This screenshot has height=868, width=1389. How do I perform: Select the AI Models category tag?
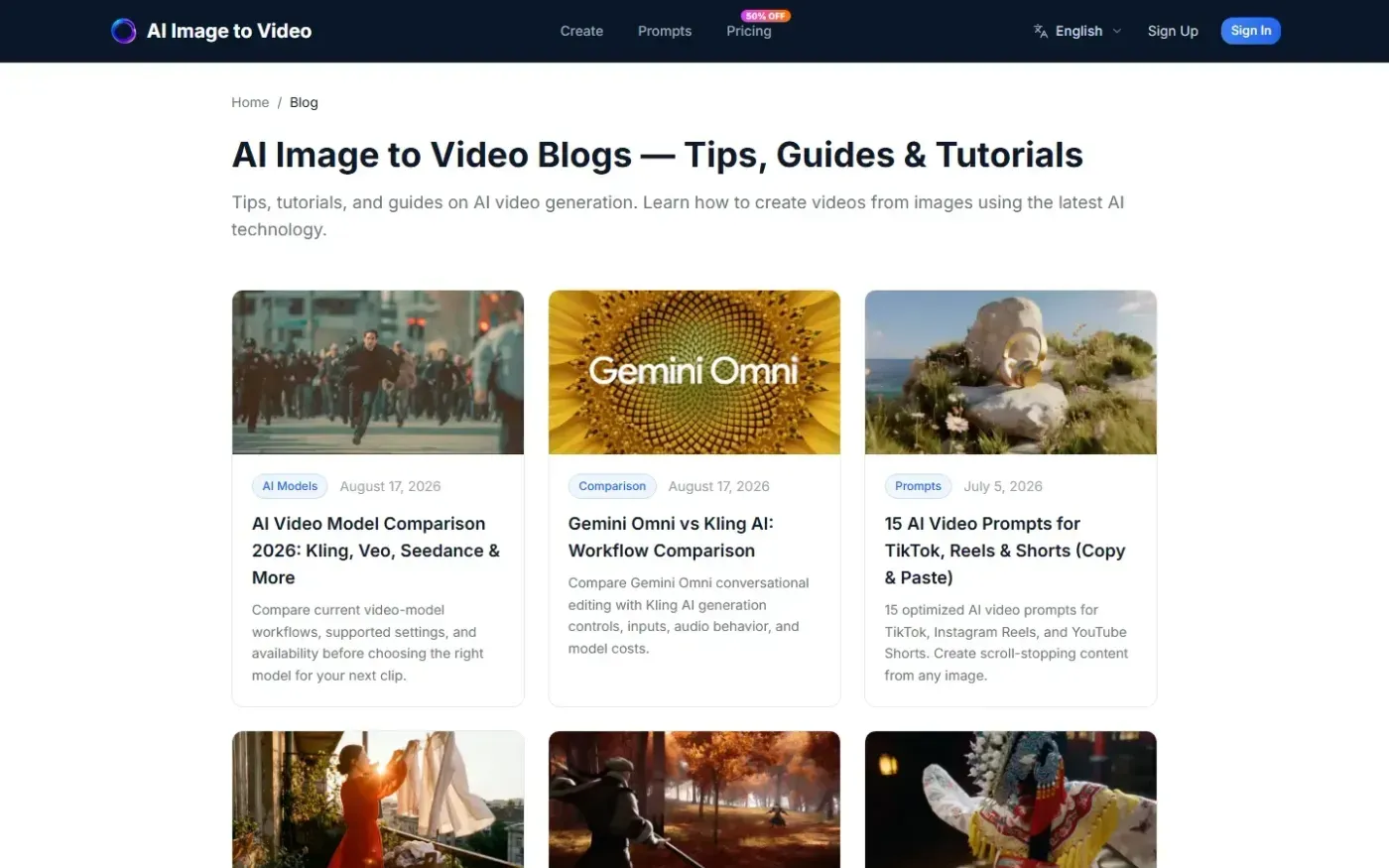290,486
